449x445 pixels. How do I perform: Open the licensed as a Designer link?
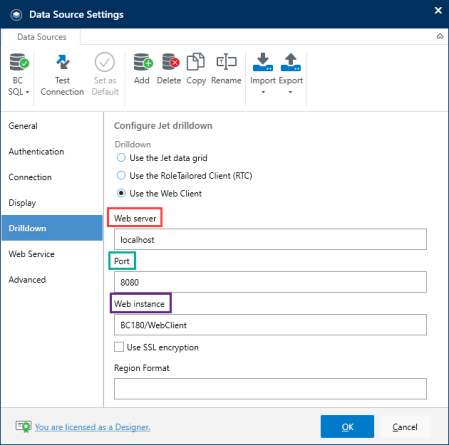(x=93, y=427)
